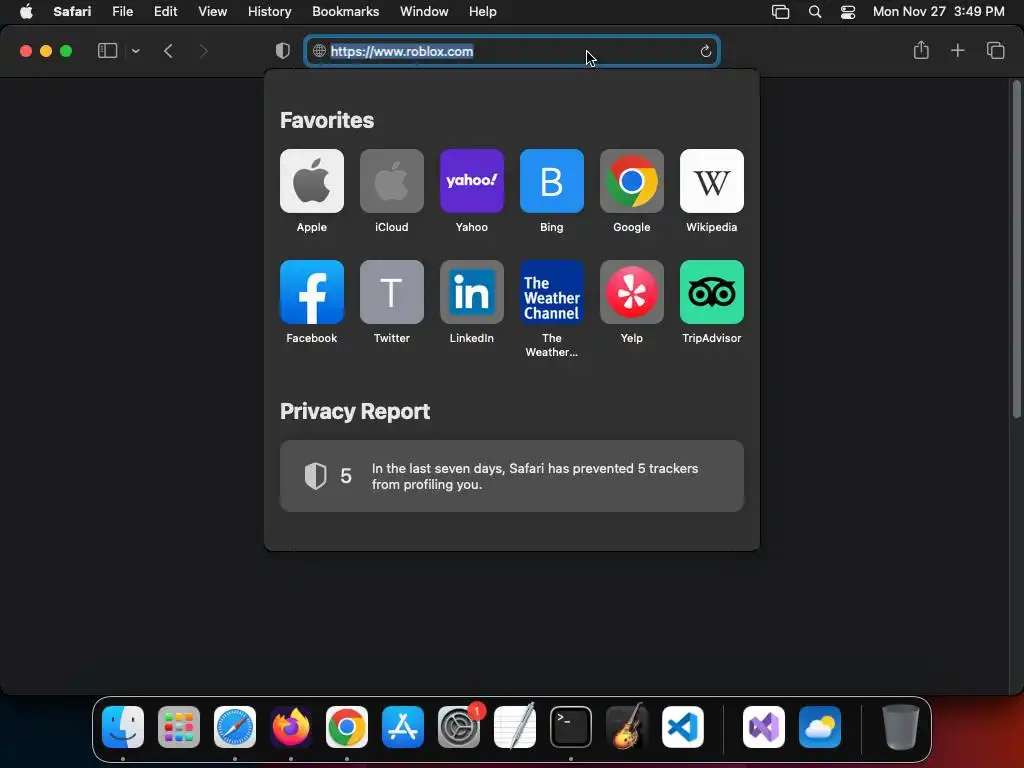Open a new tab with plus button
Image resolution: width=1024 pixels, height=768 pixels.
pos(957,50)
